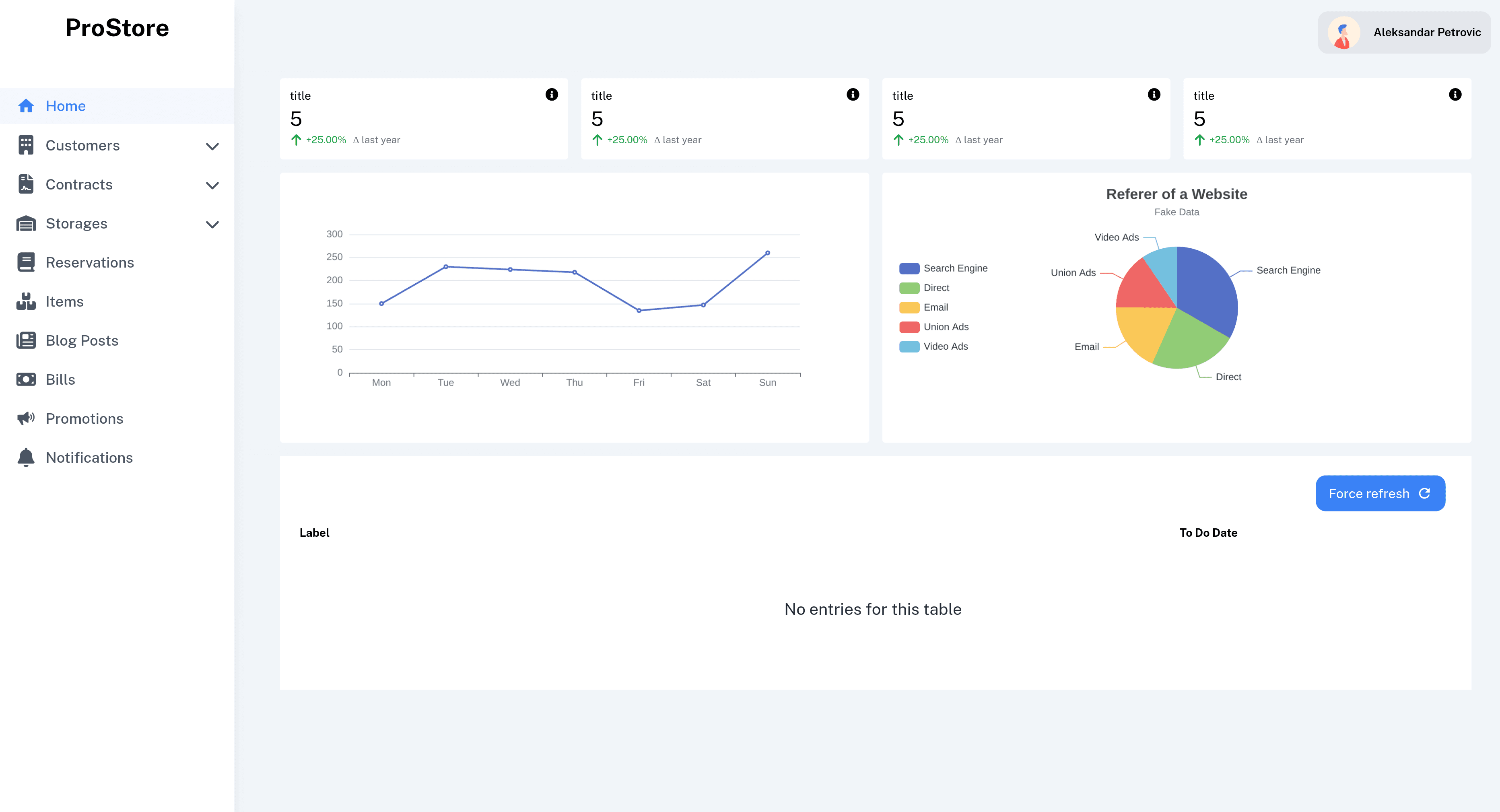Expand the Contracts submenu chevron
The image size is (1500, 812).
[212, 185]
